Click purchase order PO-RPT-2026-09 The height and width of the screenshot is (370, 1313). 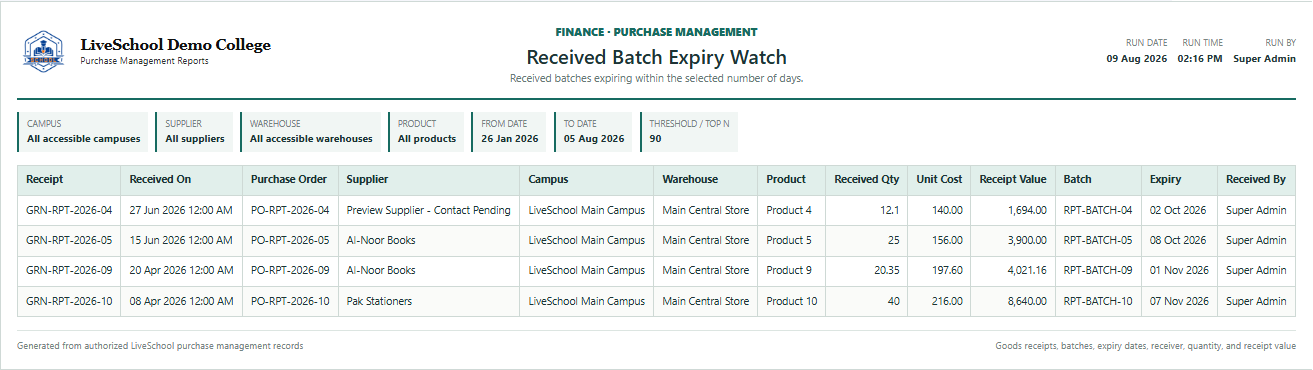(290, 271)
